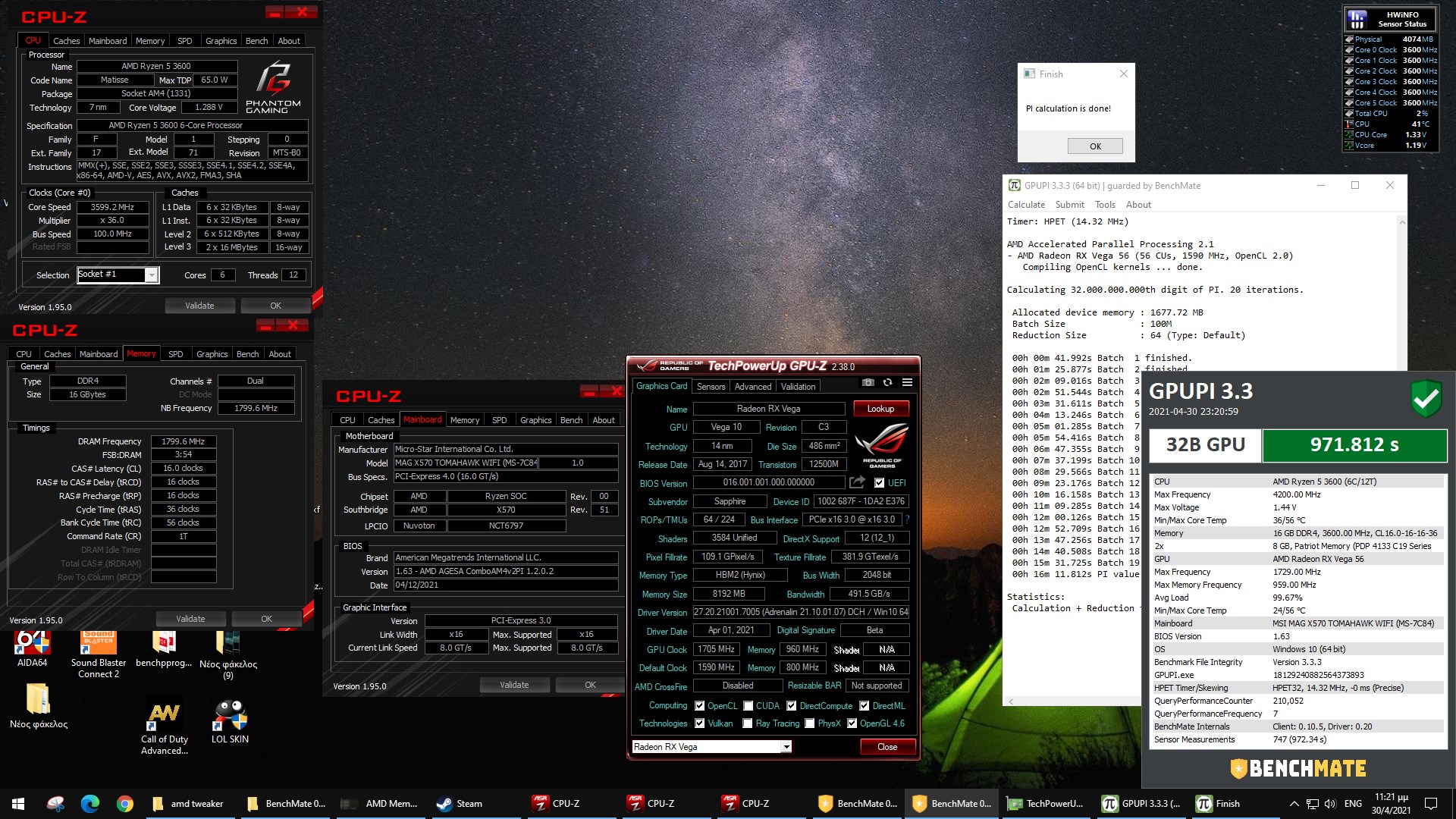Open the Socket #1 selection dropdown

152,275
